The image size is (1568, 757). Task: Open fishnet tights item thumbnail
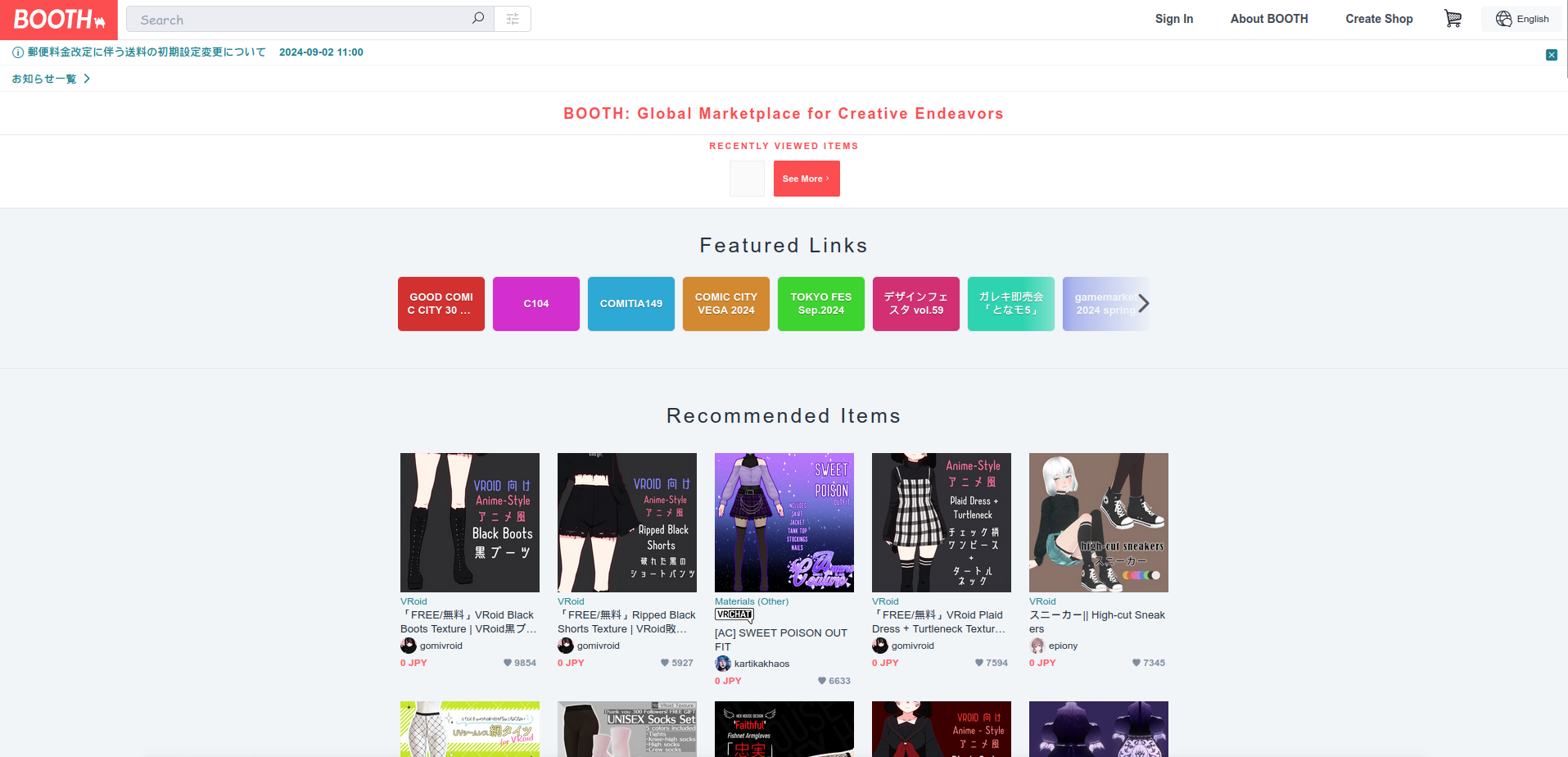tap(470, 729)
